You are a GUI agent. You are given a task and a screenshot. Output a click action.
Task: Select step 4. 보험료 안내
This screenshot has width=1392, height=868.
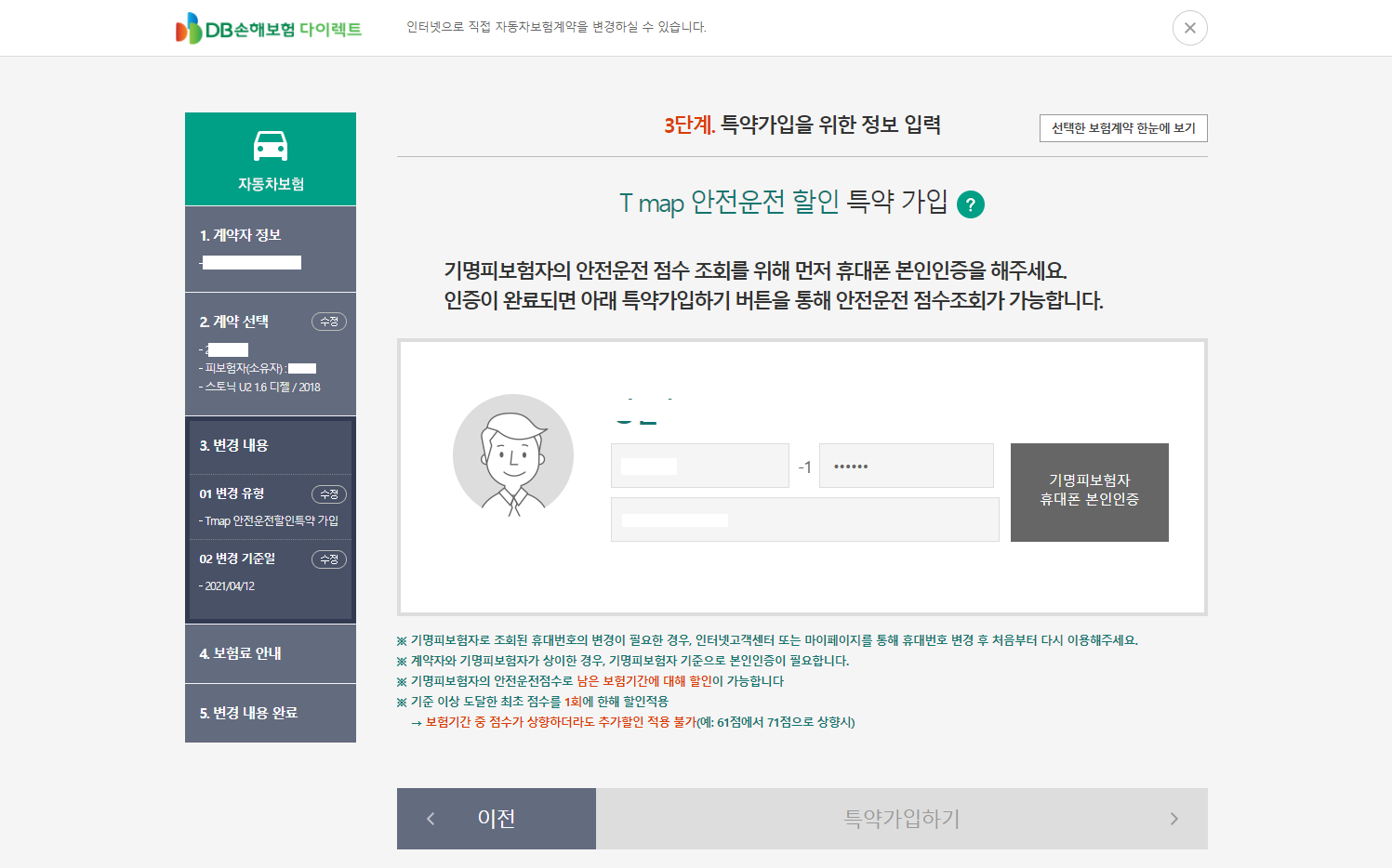pos(271,653)
